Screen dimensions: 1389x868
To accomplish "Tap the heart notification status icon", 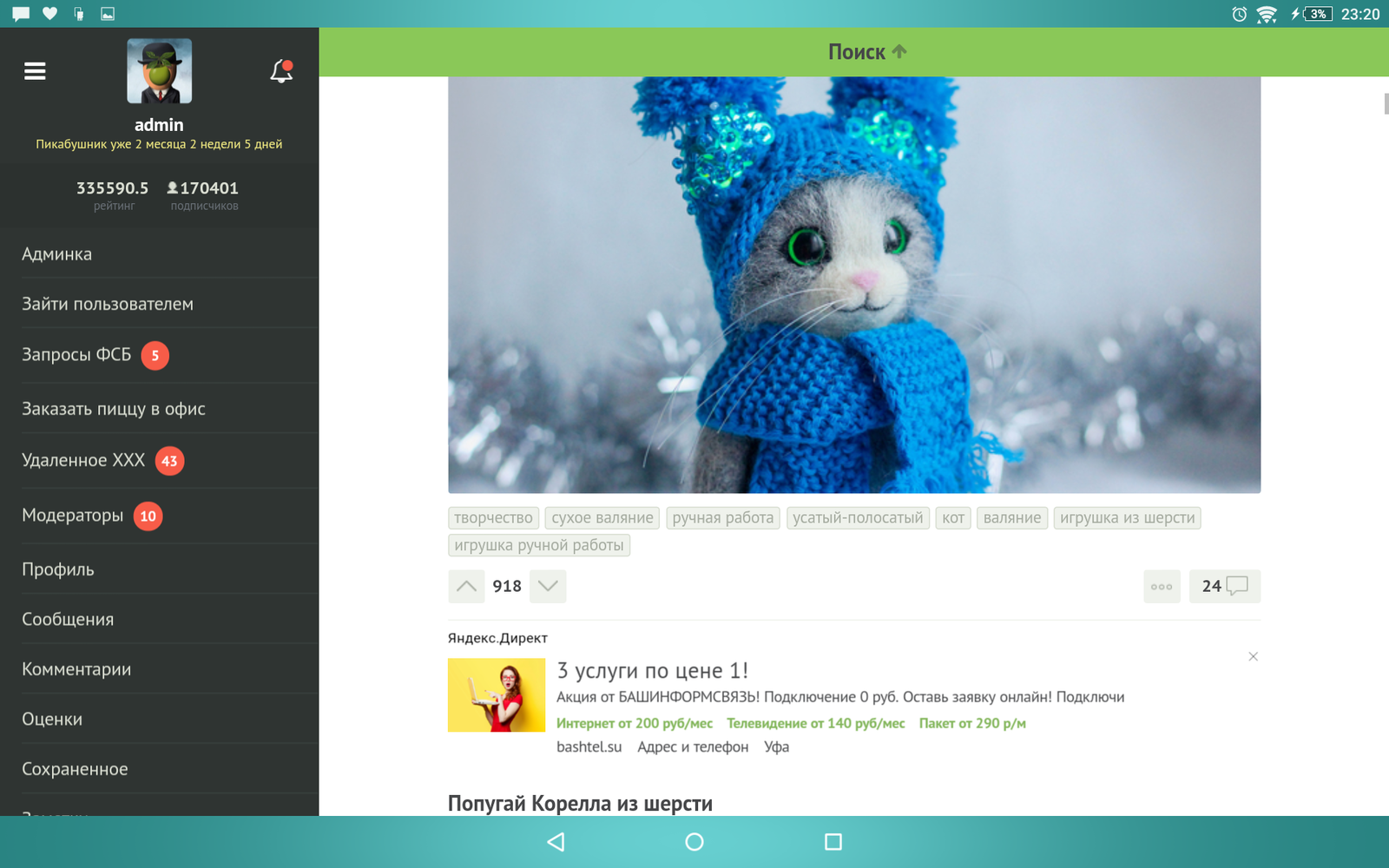I will click(49, 13).
